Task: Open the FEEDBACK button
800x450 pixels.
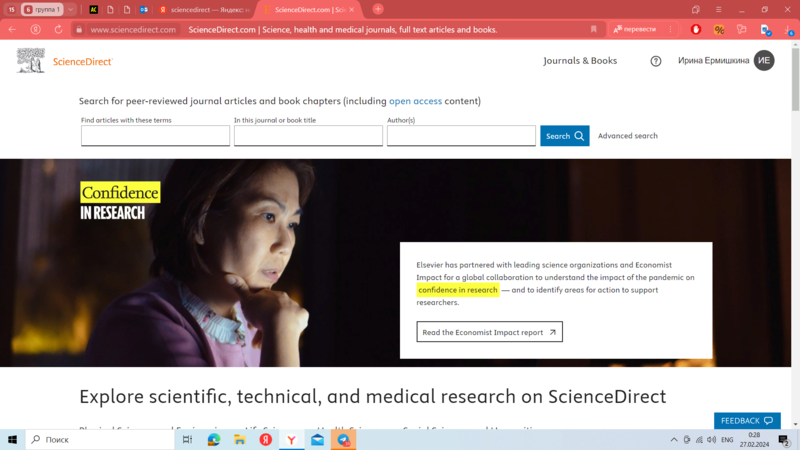Action: [747, 420]
